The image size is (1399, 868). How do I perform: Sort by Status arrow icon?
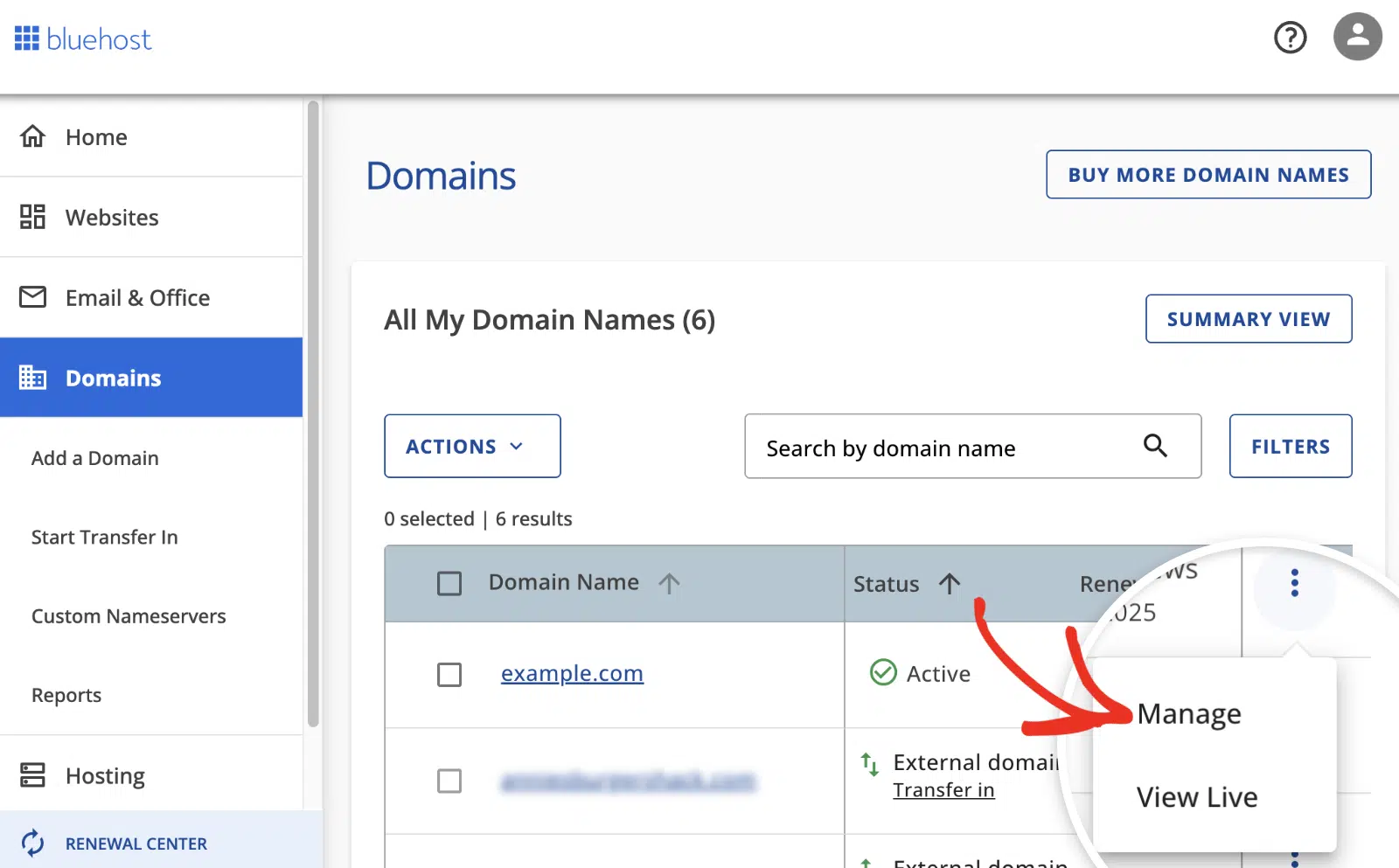(950, 583)
